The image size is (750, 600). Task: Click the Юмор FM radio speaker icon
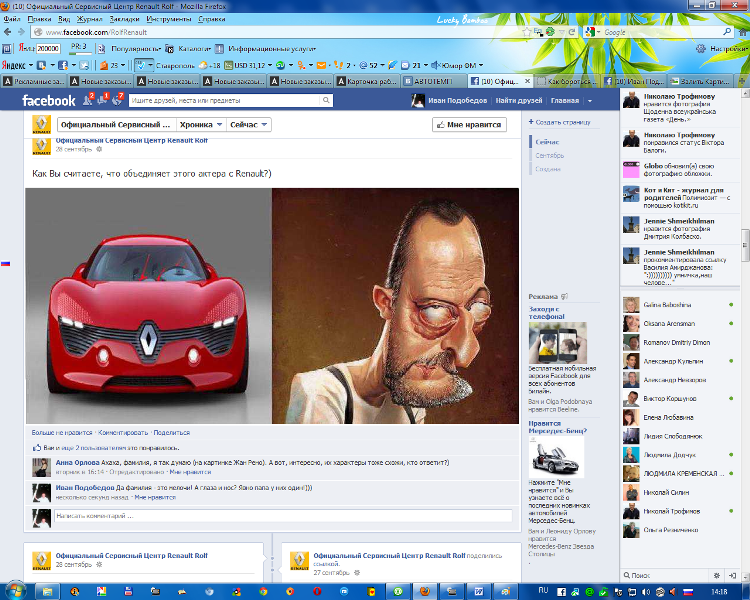pyautogui.click(x=435, y=65)
